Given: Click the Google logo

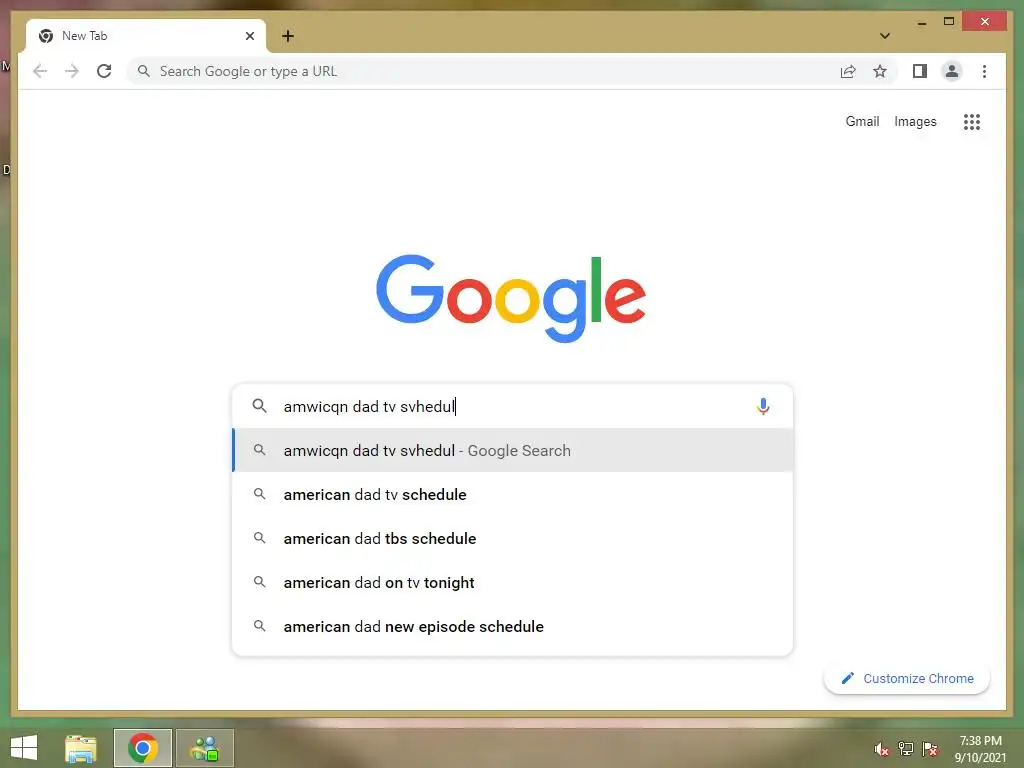Looking at the screenshot, I should (x=511, y=298).
